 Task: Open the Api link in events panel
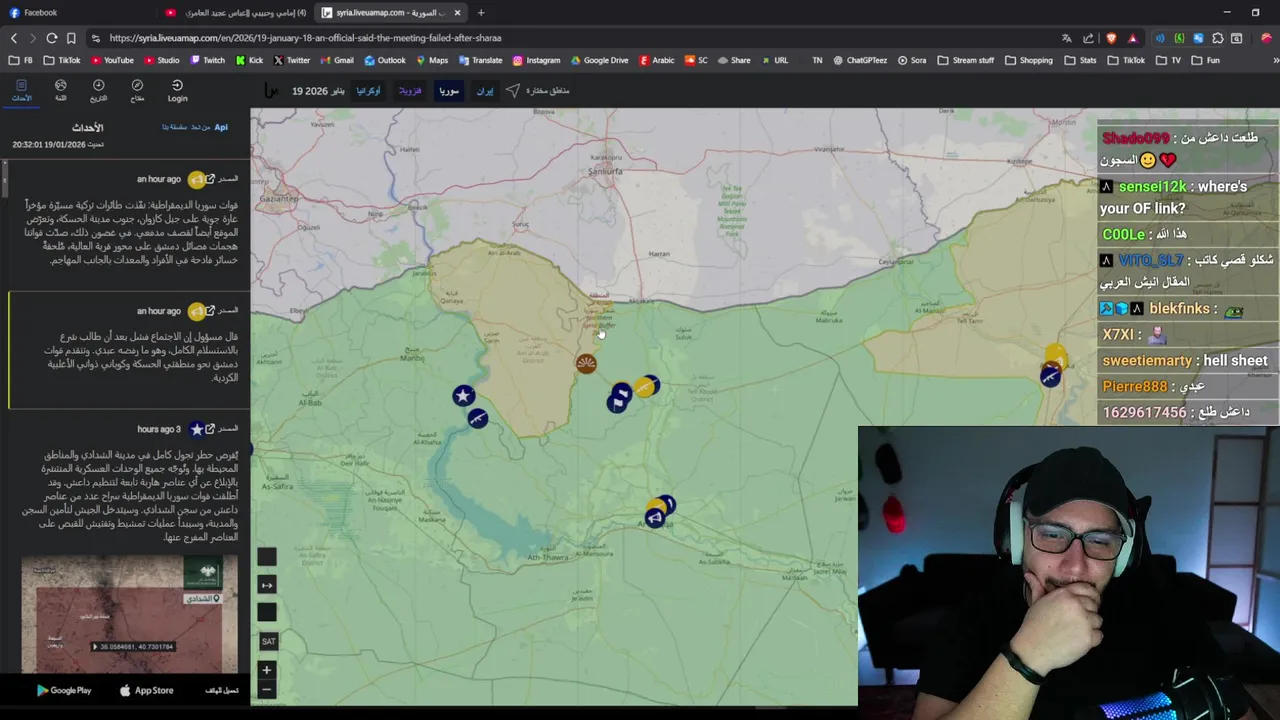point(221,127)
